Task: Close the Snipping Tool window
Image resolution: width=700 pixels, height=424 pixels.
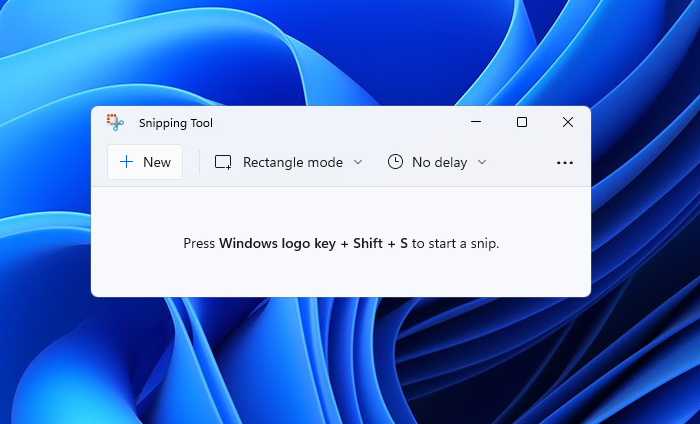Action: click(568, 122)
